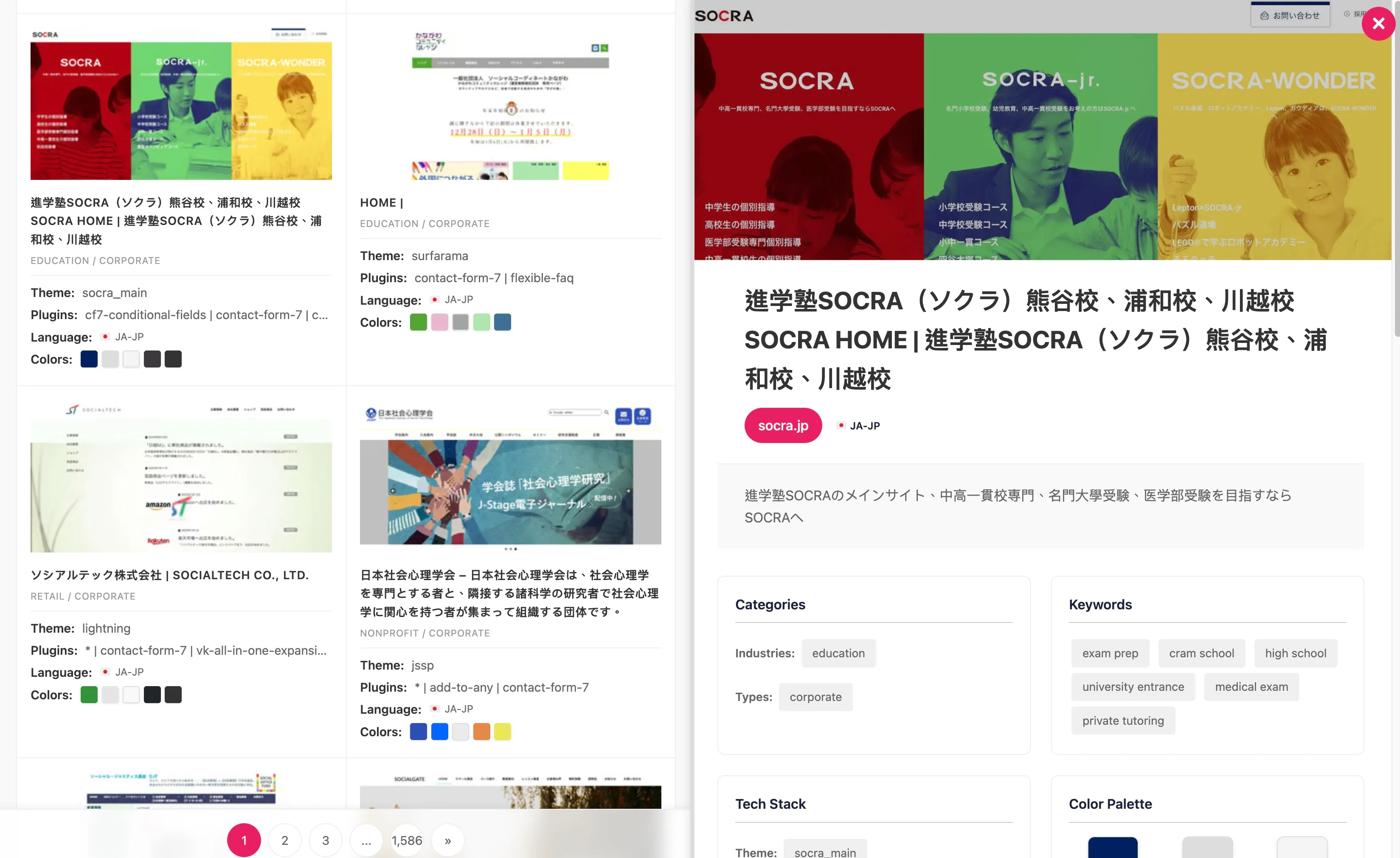Click the red flag icon on the HOME listing
Screen dimensions: 1400x858
click(435, 299)
